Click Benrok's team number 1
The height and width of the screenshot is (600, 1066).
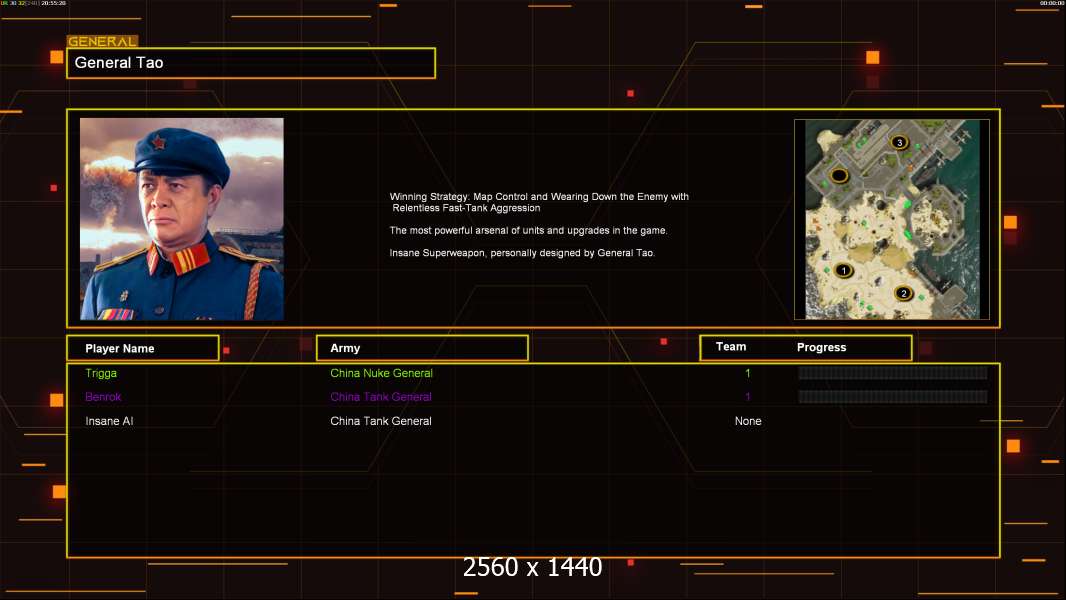pos(748,397)
